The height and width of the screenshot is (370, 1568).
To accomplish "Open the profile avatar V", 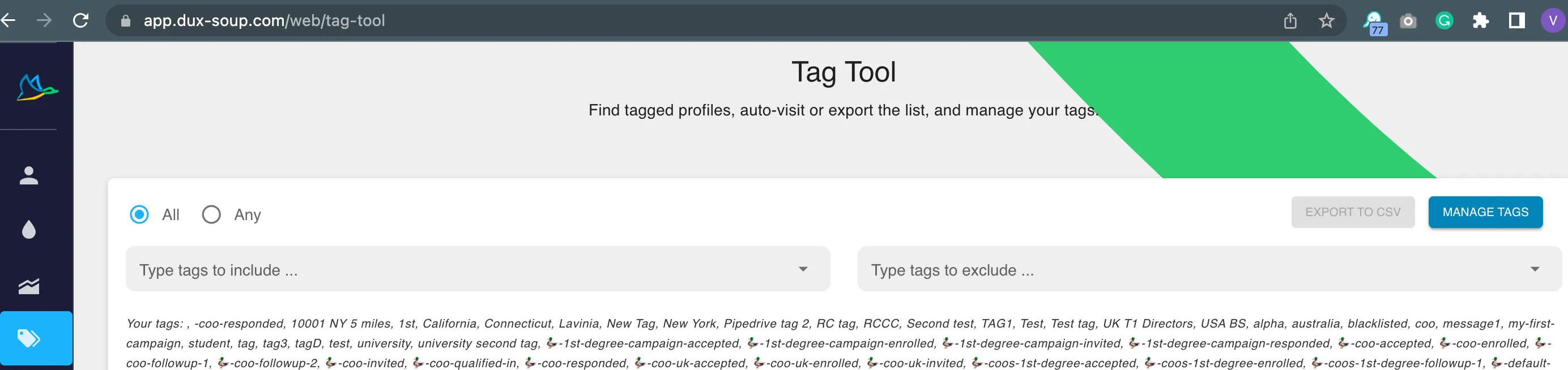I will 1553,21.
